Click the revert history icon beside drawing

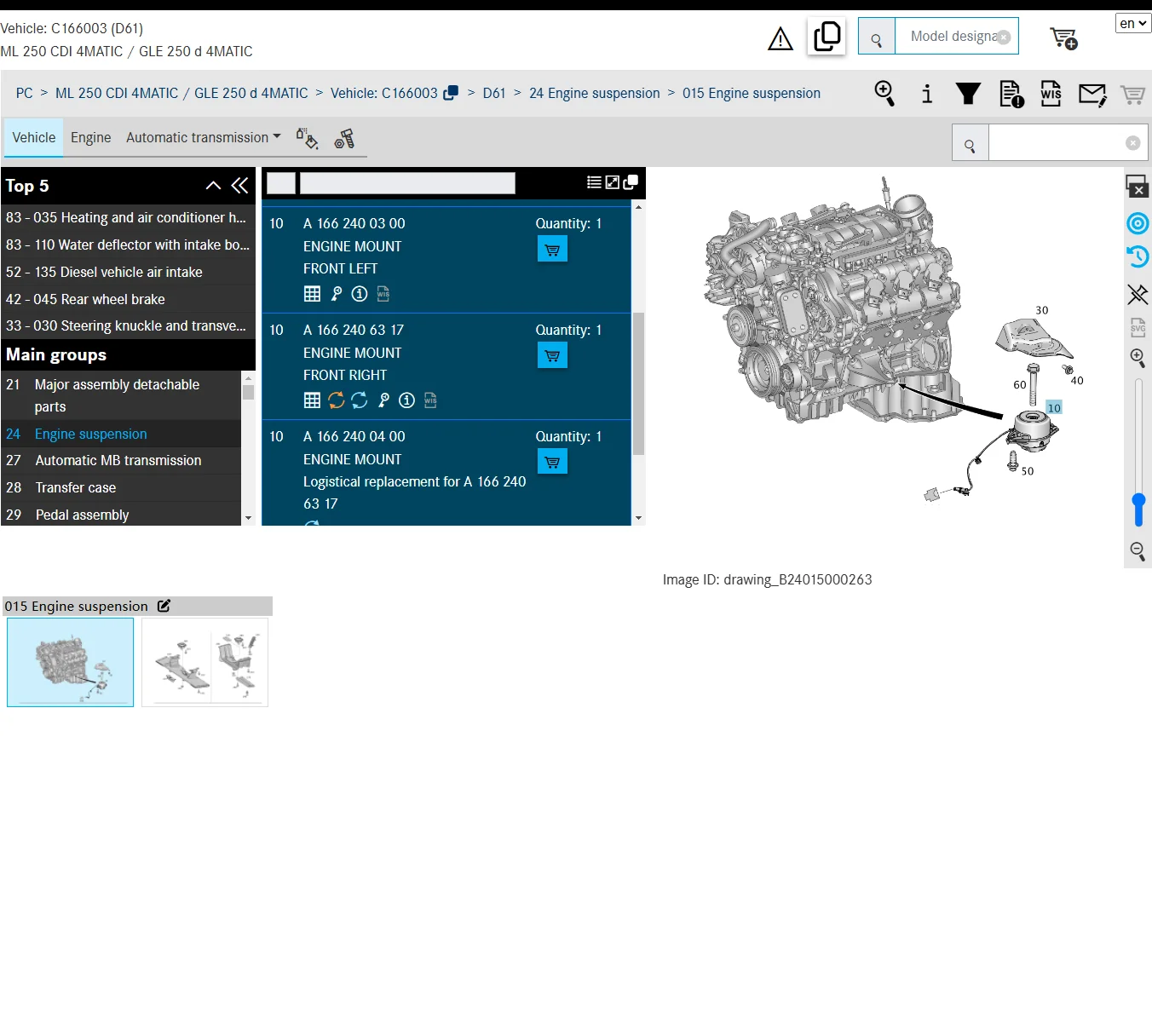click(1138, 256)
